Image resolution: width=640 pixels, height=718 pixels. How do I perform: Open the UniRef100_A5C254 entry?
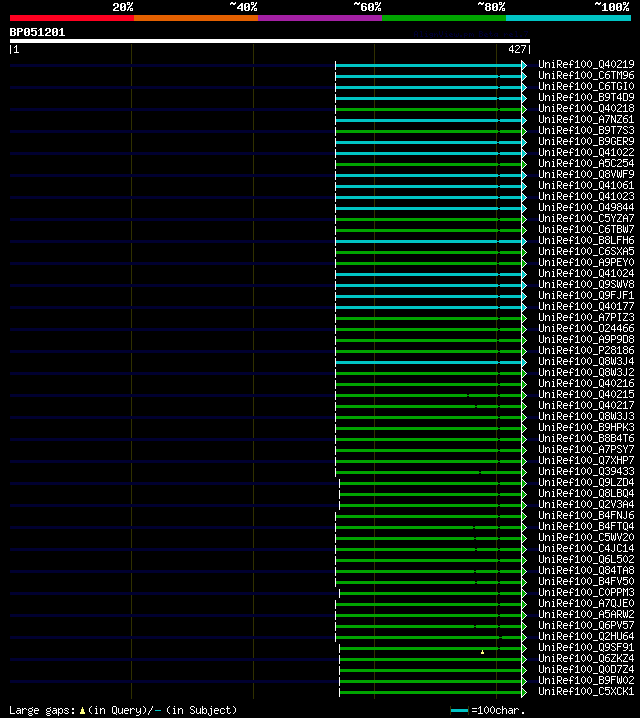pos(586,163)
